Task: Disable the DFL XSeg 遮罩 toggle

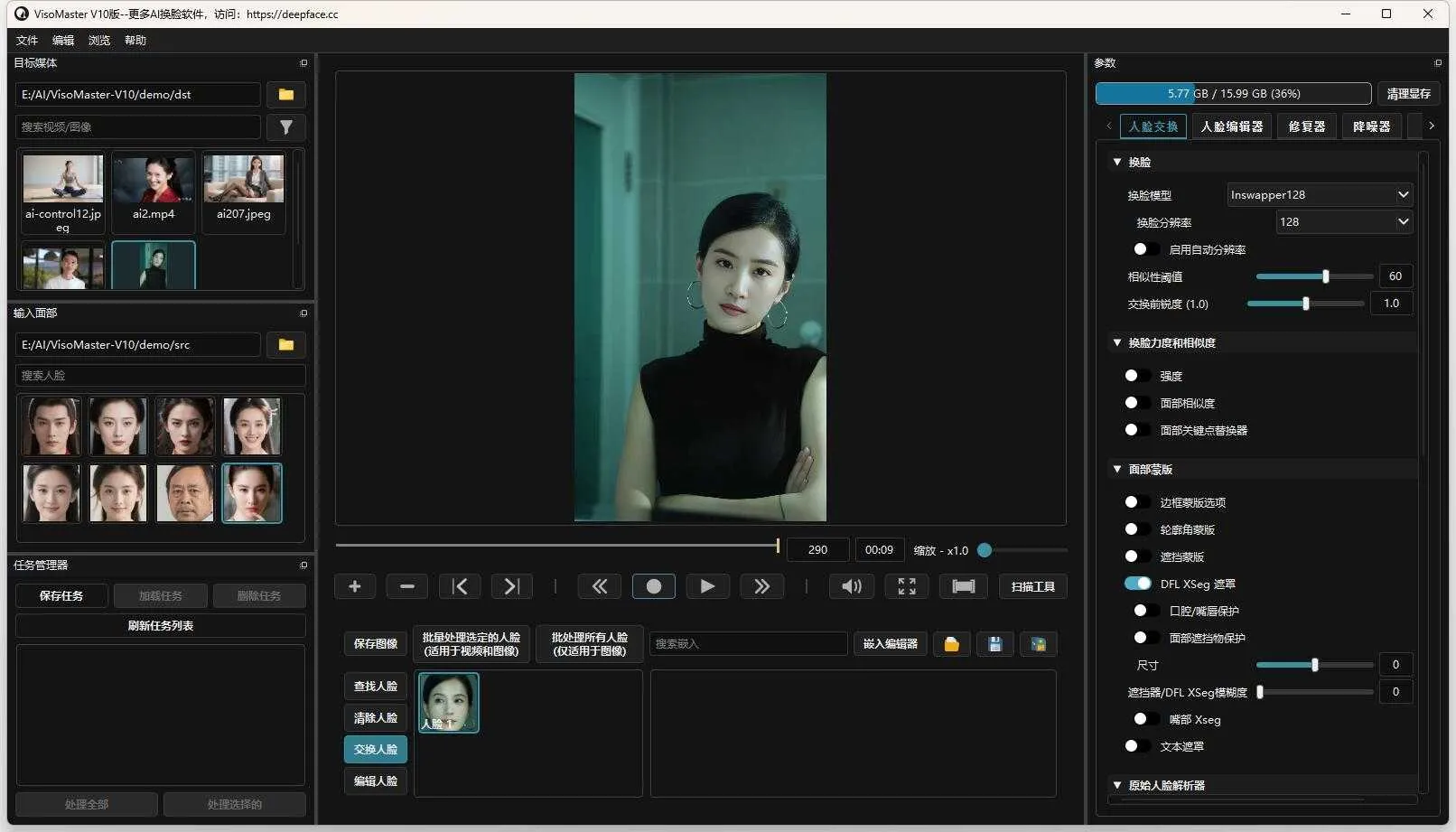Action: [1138, 584]
